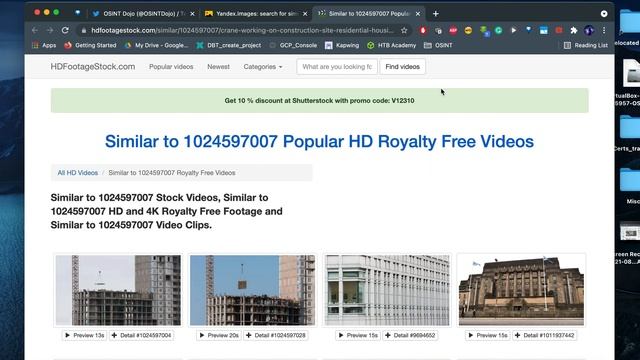Go to HDFootageStock.com home
The width and height of the screenshot is (640, 360).
[93, 67]
